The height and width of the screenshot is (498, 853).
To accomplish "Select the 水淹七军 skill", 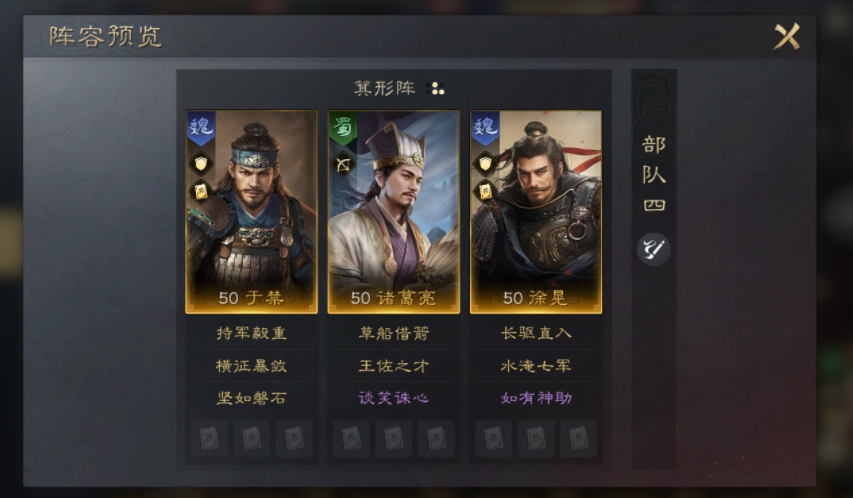I will pyautogui.click(x=536, y=366).
